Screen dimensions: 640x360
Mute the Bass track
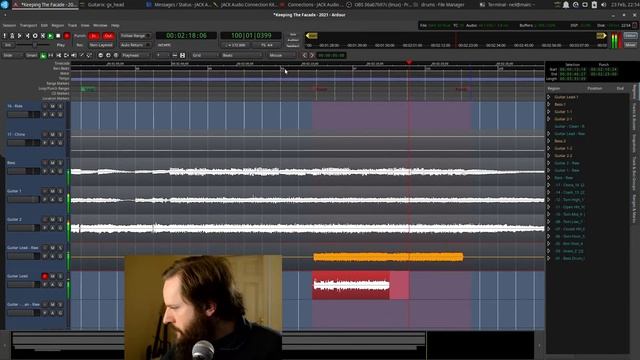pyautogui.click(x=53, y=163)
